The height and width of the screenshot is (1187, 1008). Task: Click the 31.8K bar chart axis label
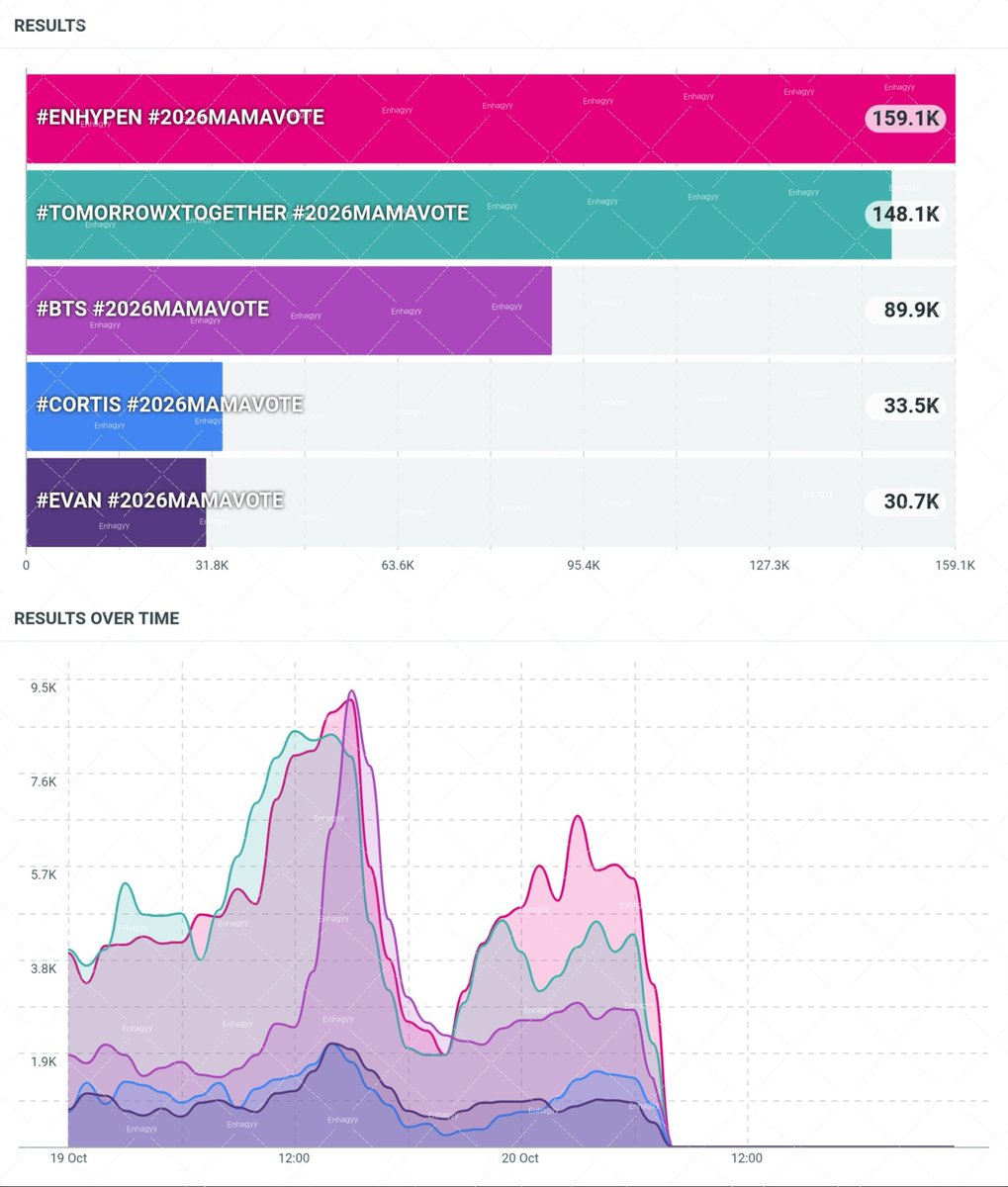click(x=212, y=566)
